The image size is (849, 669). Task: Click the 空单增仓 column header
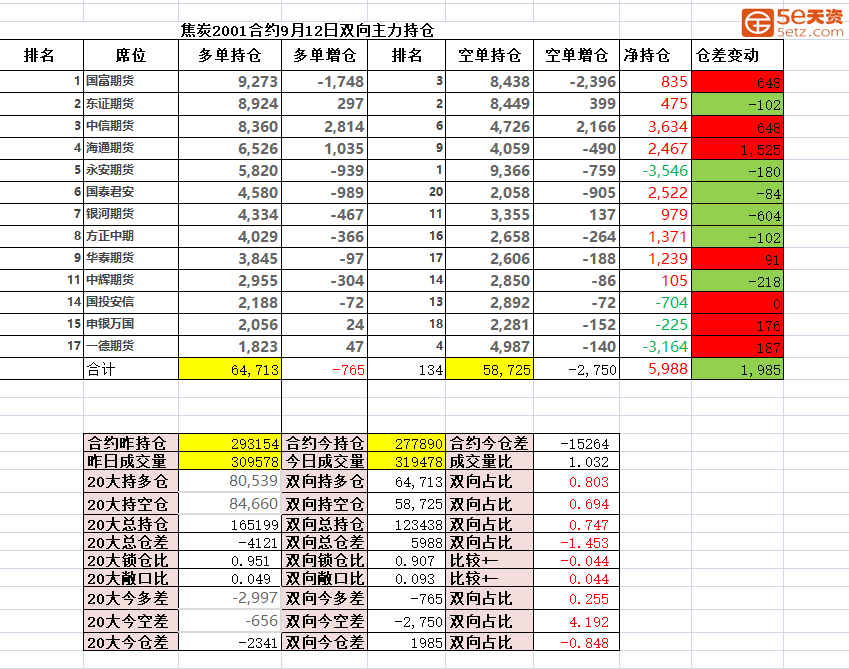[577, 55]
